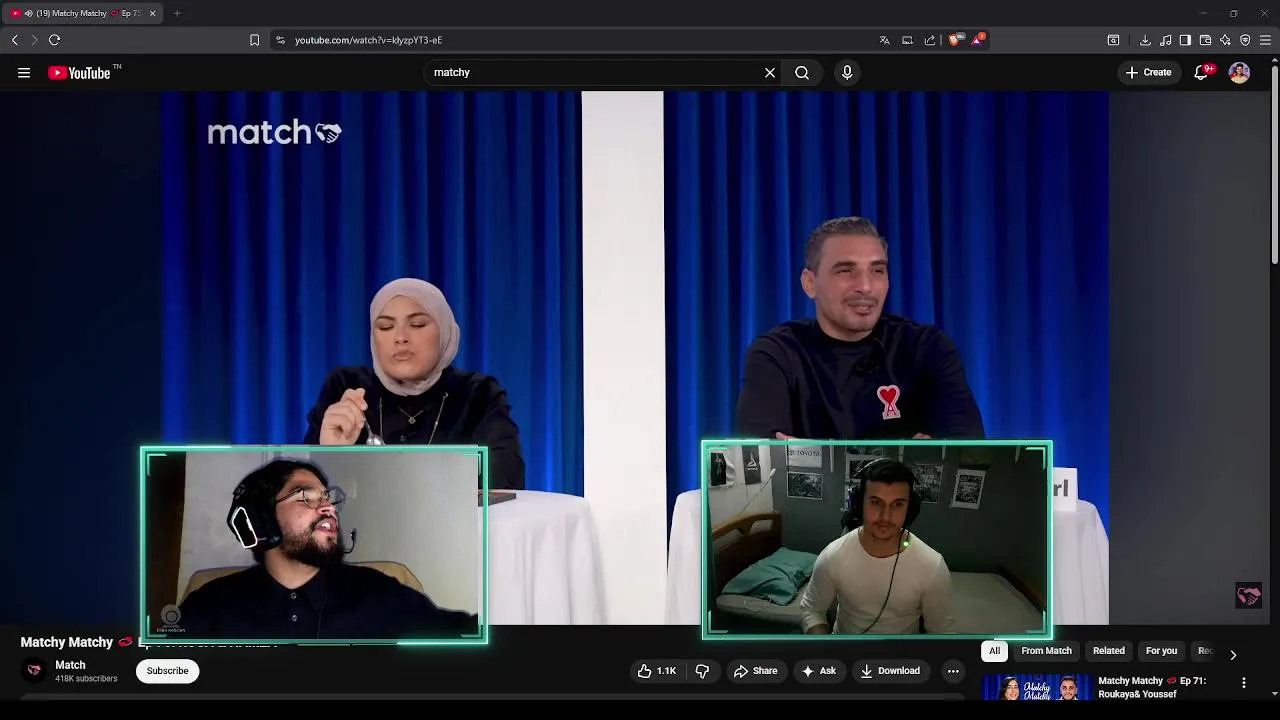Select the youtube.com URL in address bar

[x=368, y=40]
